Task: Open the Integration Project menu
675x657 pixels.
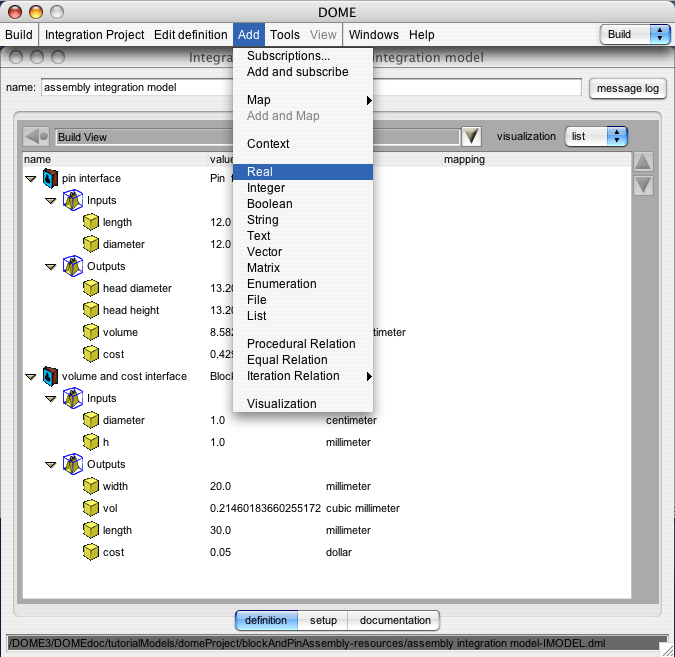Action: (94, 34)
